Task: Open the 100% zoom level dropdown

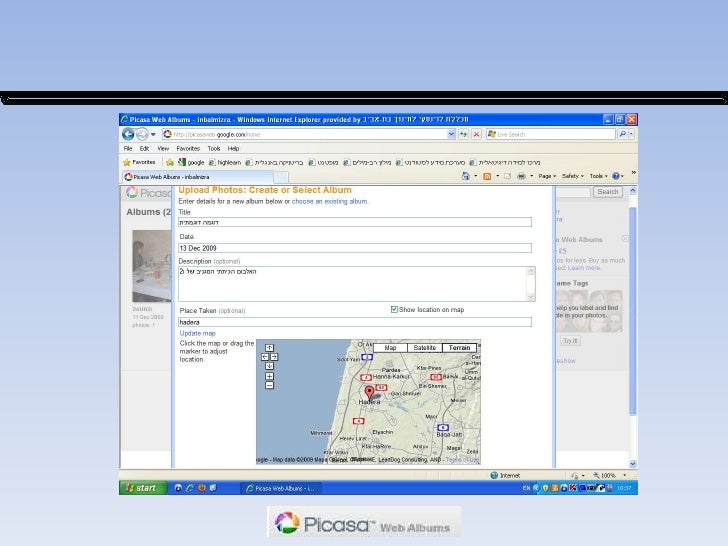Action: click(x=624, y=475)
